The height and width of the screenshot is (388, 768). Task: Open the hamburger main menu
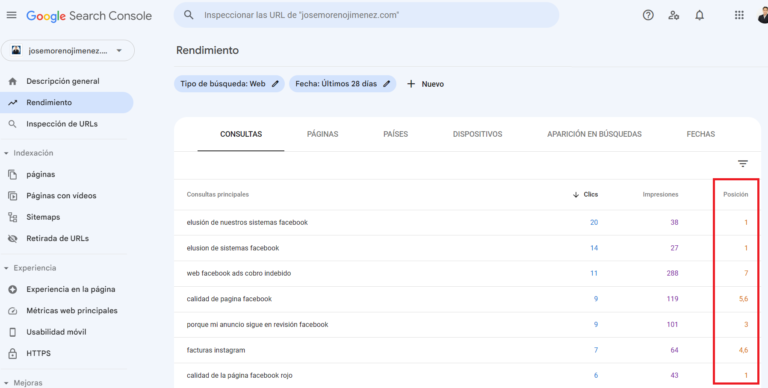point(11,15)
